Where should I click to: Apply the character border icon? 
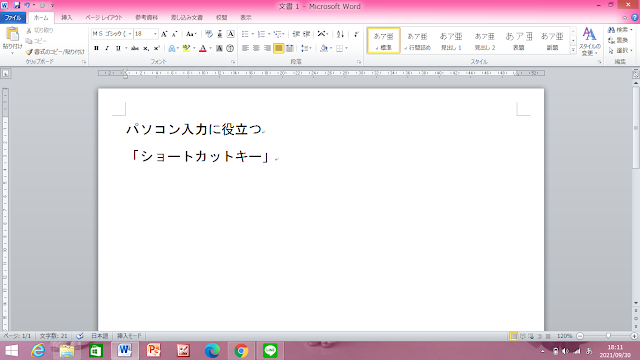(x=231, y=34)
